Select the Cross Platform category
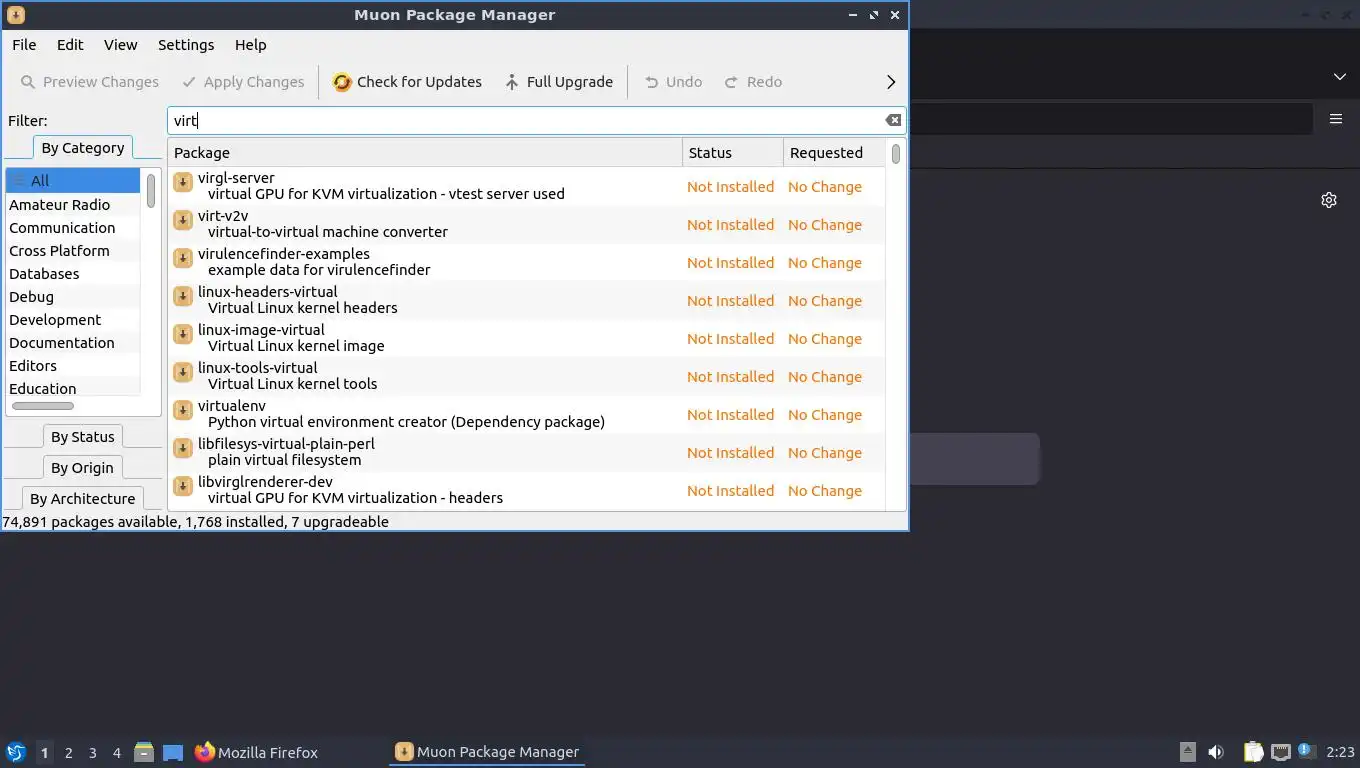This screenshot has height=768, width=1360. [73, 251]
